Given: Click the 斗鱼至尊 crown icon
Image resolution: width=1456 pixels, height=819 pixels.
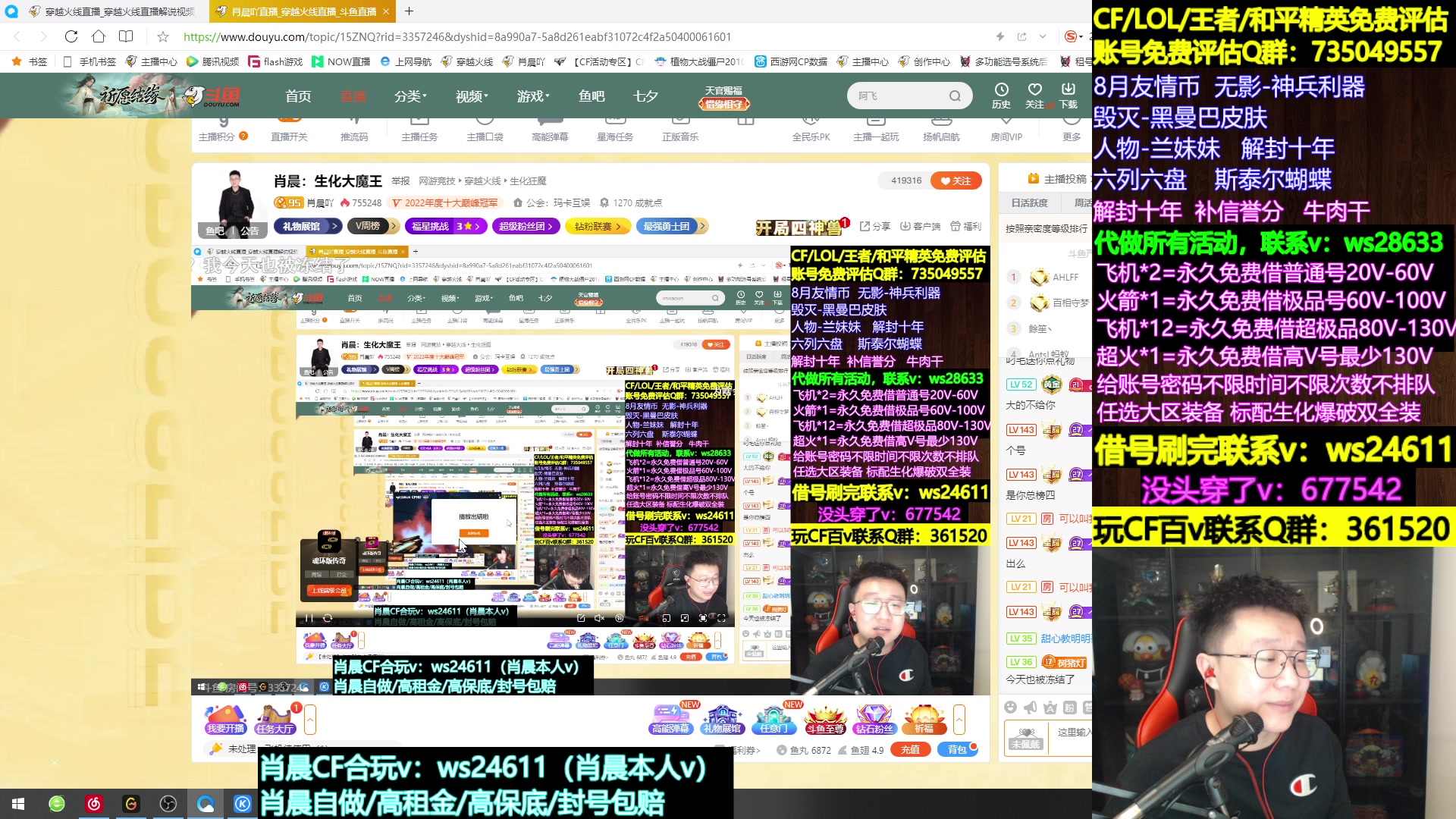Looking at the screenshot, I should (825, 719).
